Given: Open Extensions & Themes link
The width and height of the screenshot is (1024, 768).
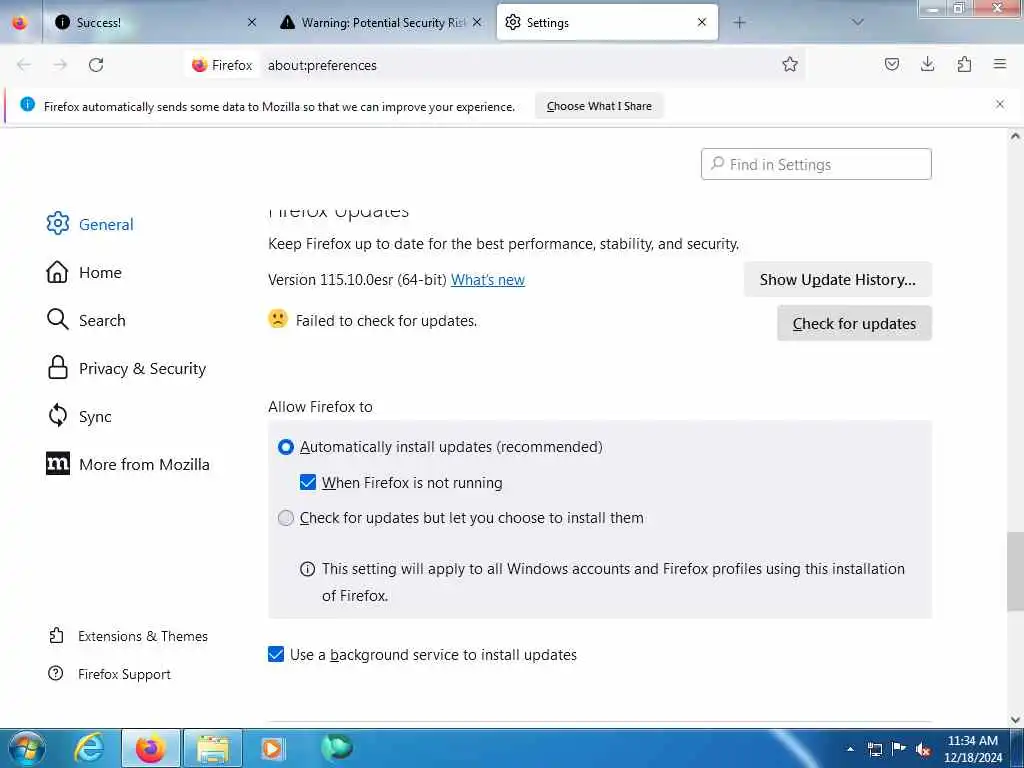Looking at the screenshot, I should (128, 636).
